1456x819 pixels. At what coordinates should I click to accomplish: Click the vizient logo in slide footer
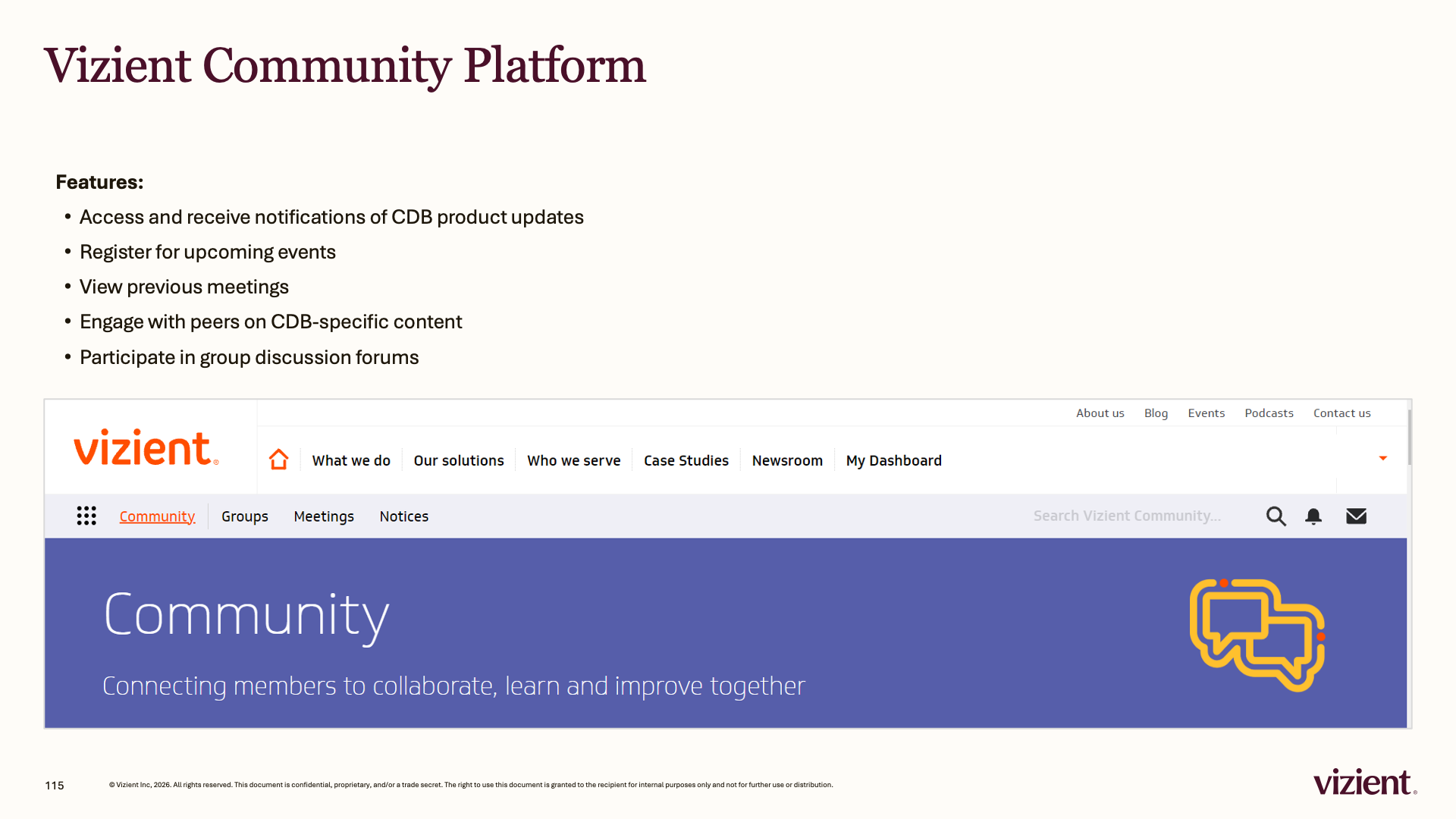[1365, 782]
